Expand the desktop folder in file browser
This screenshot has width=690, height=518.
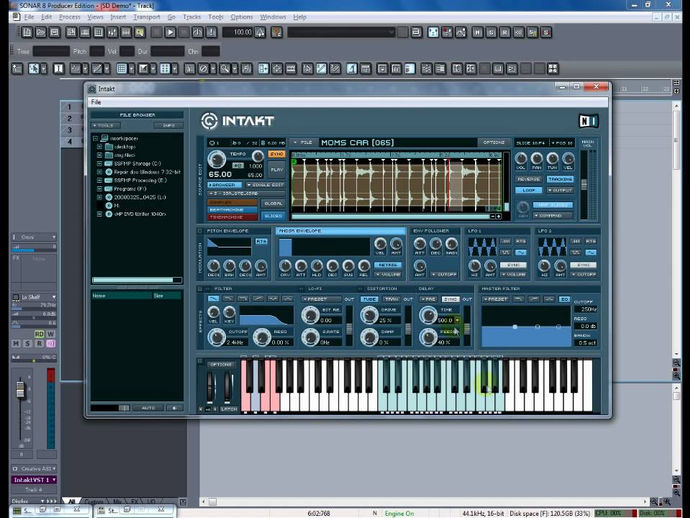tap(99, 147)
